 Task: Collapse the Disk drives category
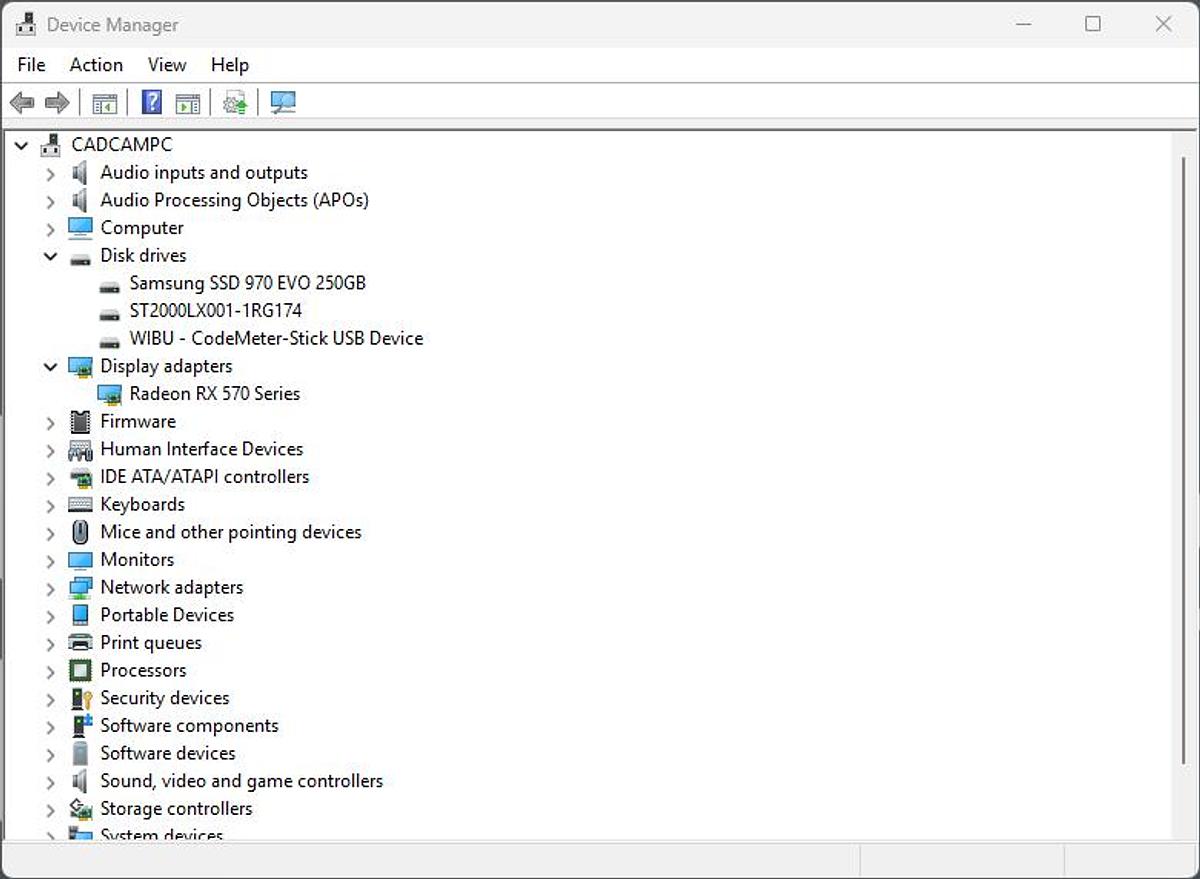(50, 256)
